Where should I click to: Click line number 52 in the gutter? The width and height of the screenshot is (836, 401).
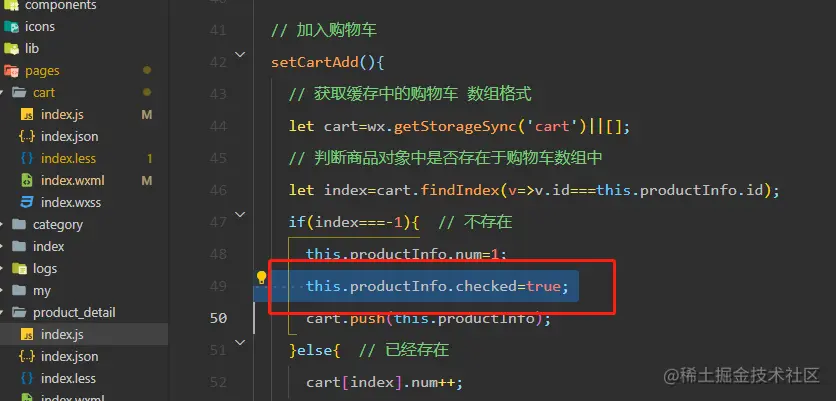point(218,382)
